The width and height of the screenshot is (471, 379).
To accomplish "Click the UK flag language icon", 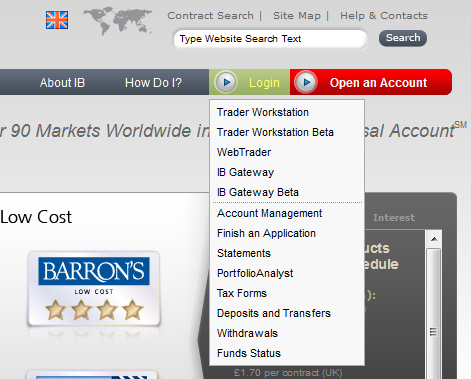I will [x=57, y=20].
